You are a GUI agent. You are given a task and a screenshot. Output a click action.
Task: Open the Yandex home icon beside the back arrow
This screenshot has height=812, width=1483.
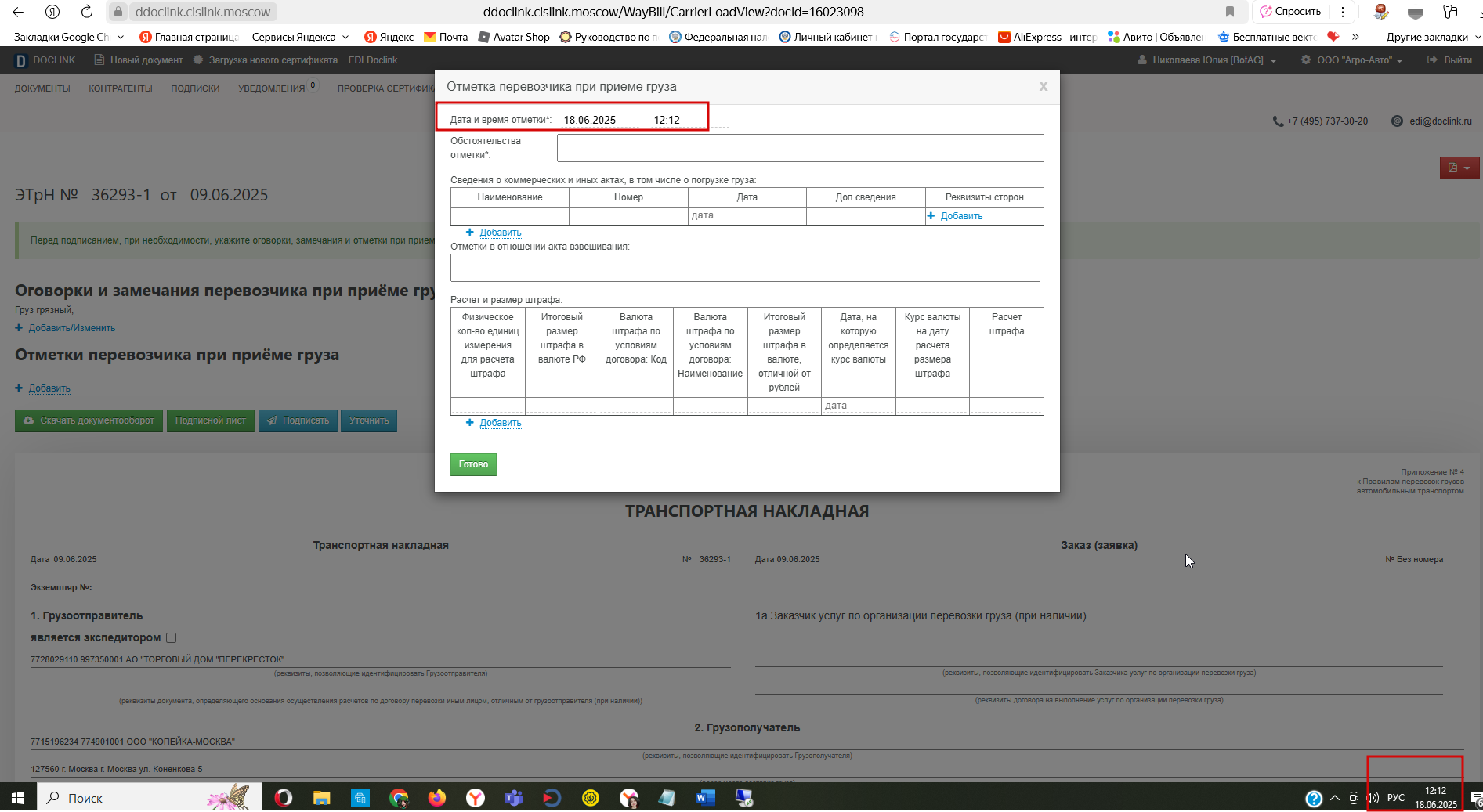[x=52, y=12]
